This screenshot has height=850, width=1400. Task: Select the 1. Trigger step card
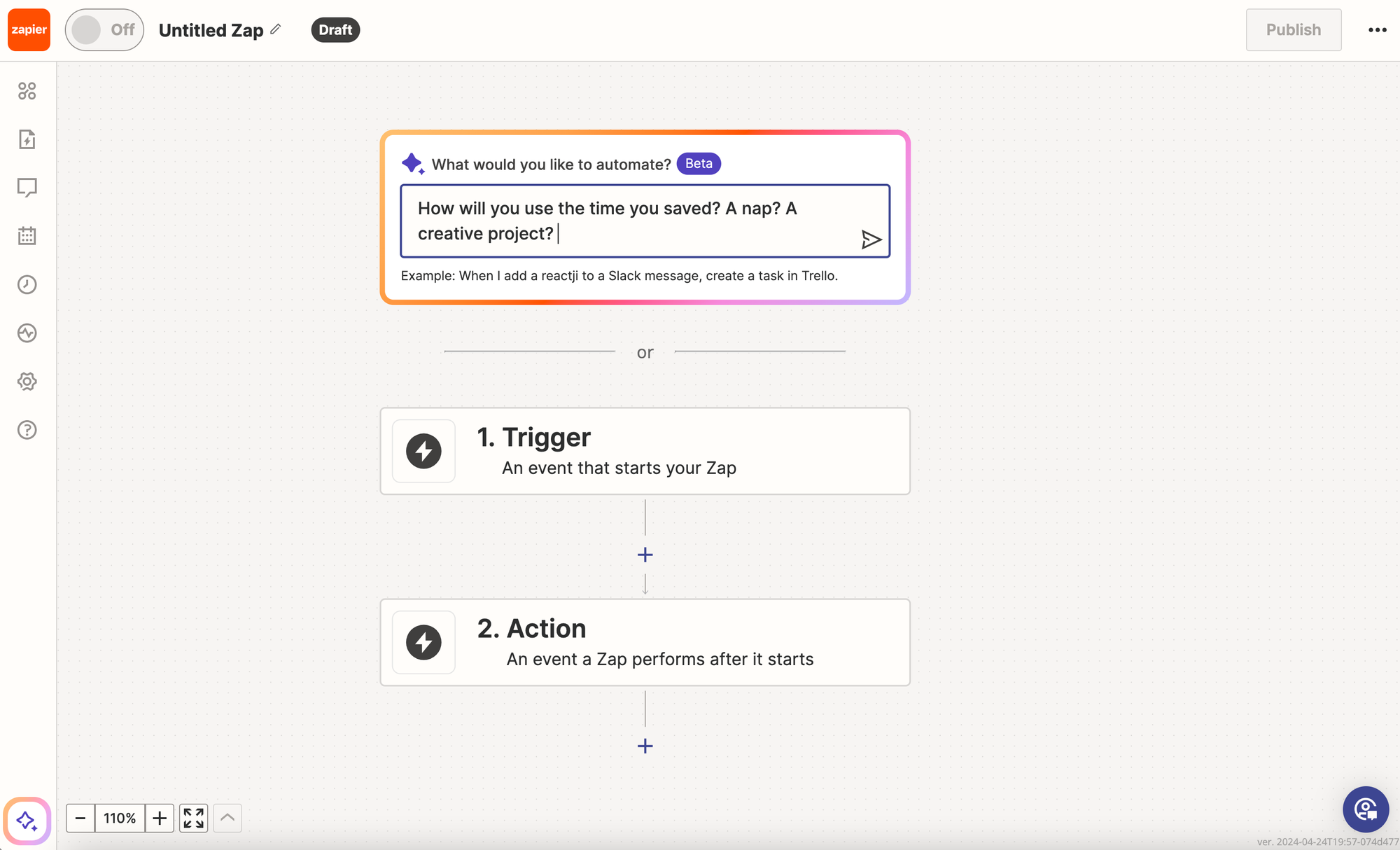click(645, 451)
